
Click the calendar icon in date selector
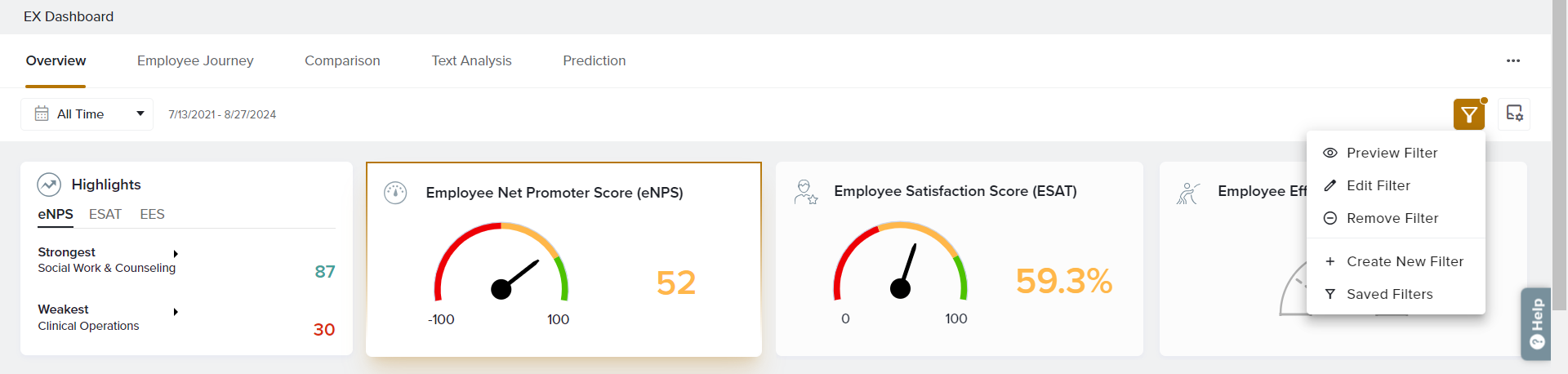42,114
